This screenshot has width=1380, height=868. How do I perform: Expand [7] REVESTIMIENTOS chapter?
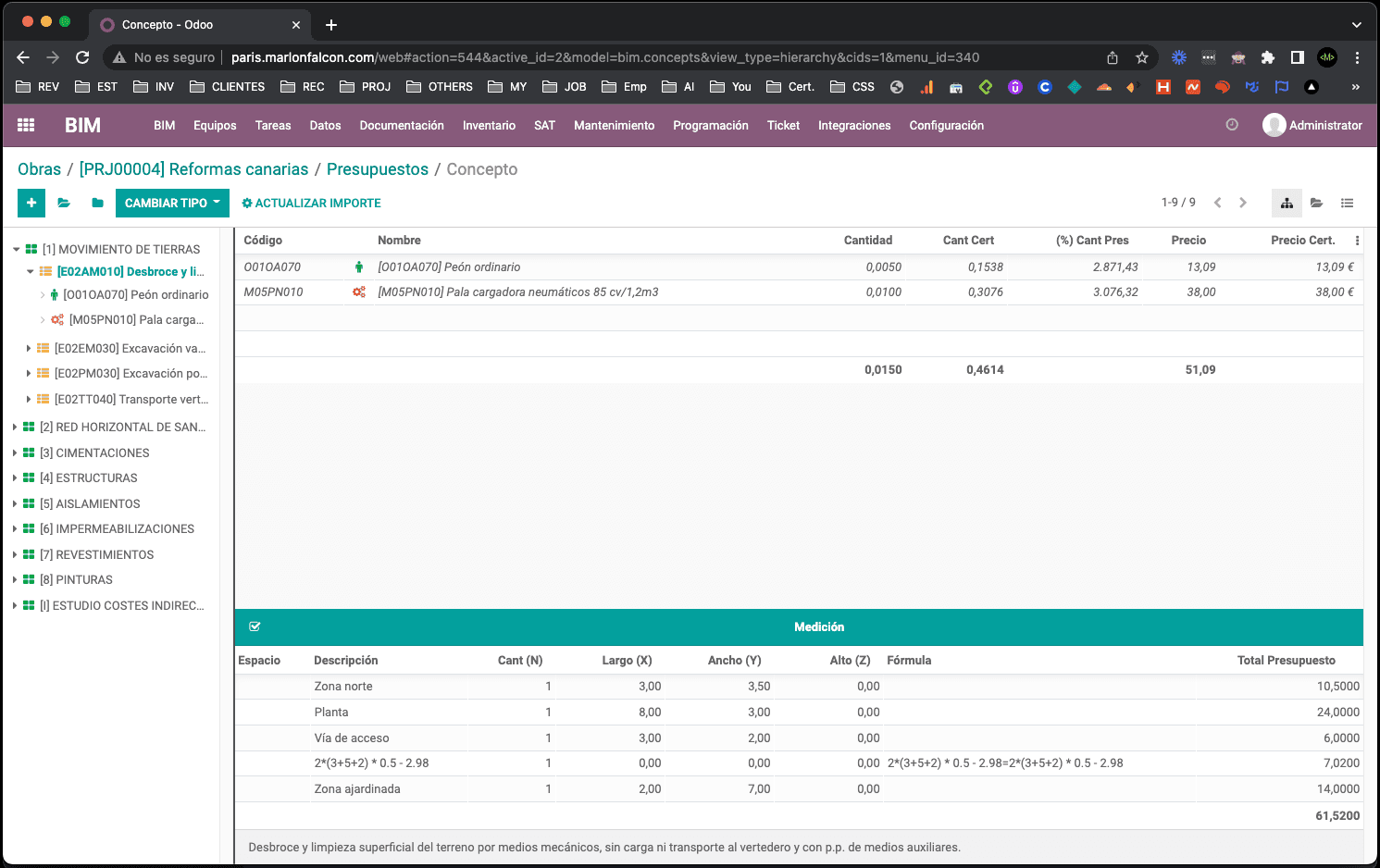coord(15,555)
